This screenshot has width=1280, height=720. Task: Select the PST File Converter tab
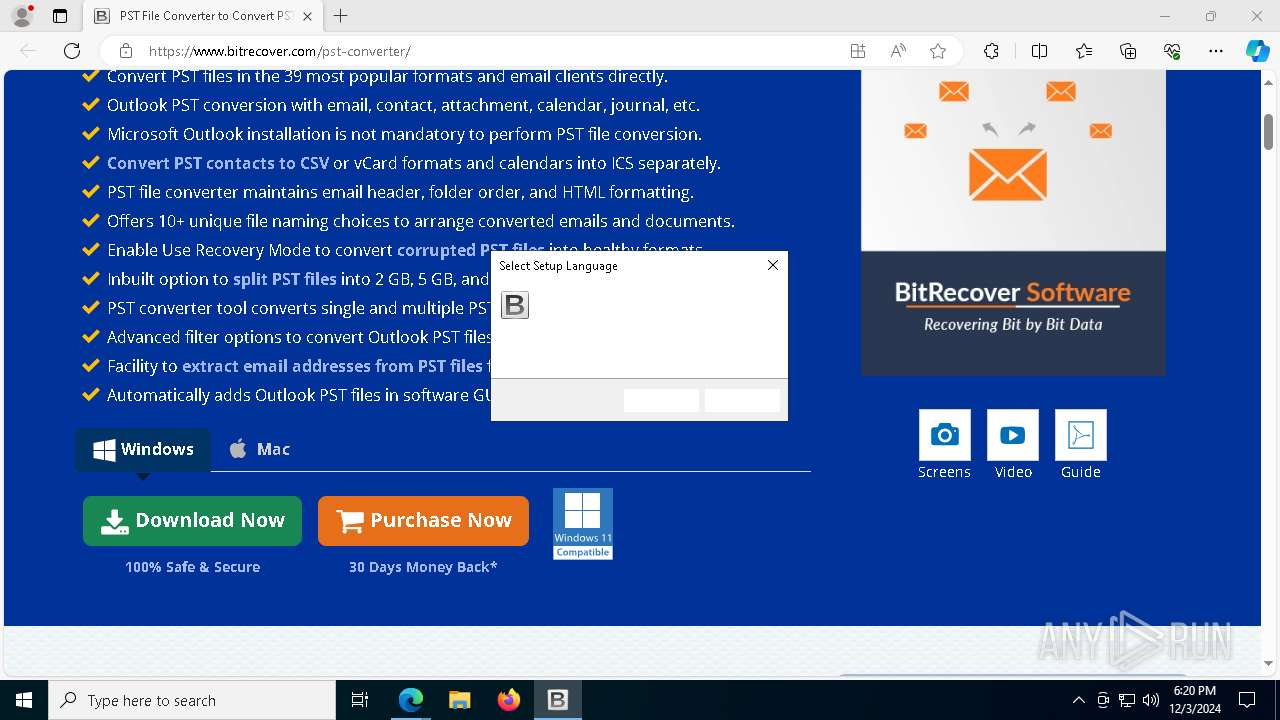tap(203, 16)
